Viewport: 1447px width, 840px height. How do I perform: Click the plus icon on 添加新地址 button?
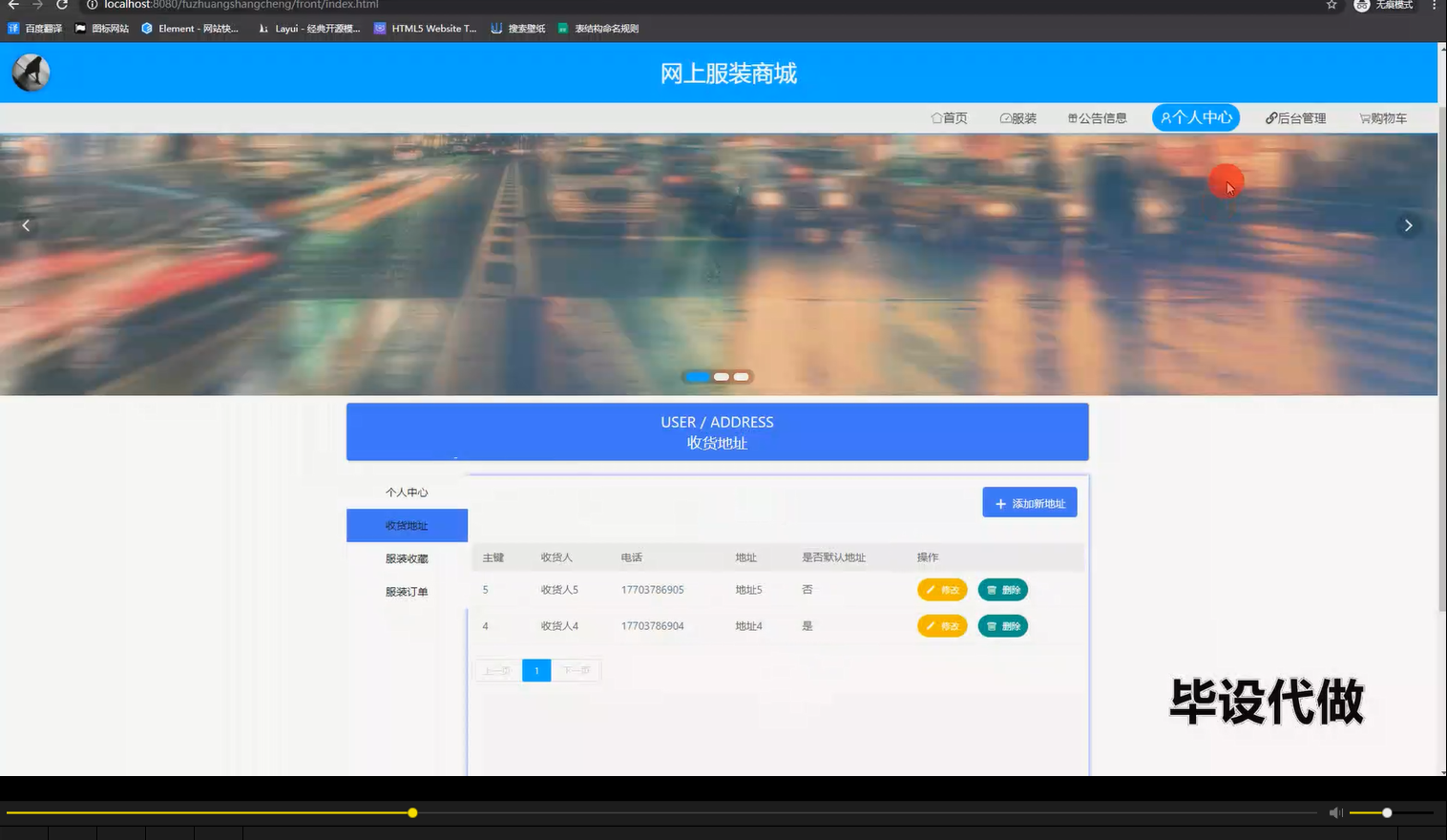coord(1000,502)
